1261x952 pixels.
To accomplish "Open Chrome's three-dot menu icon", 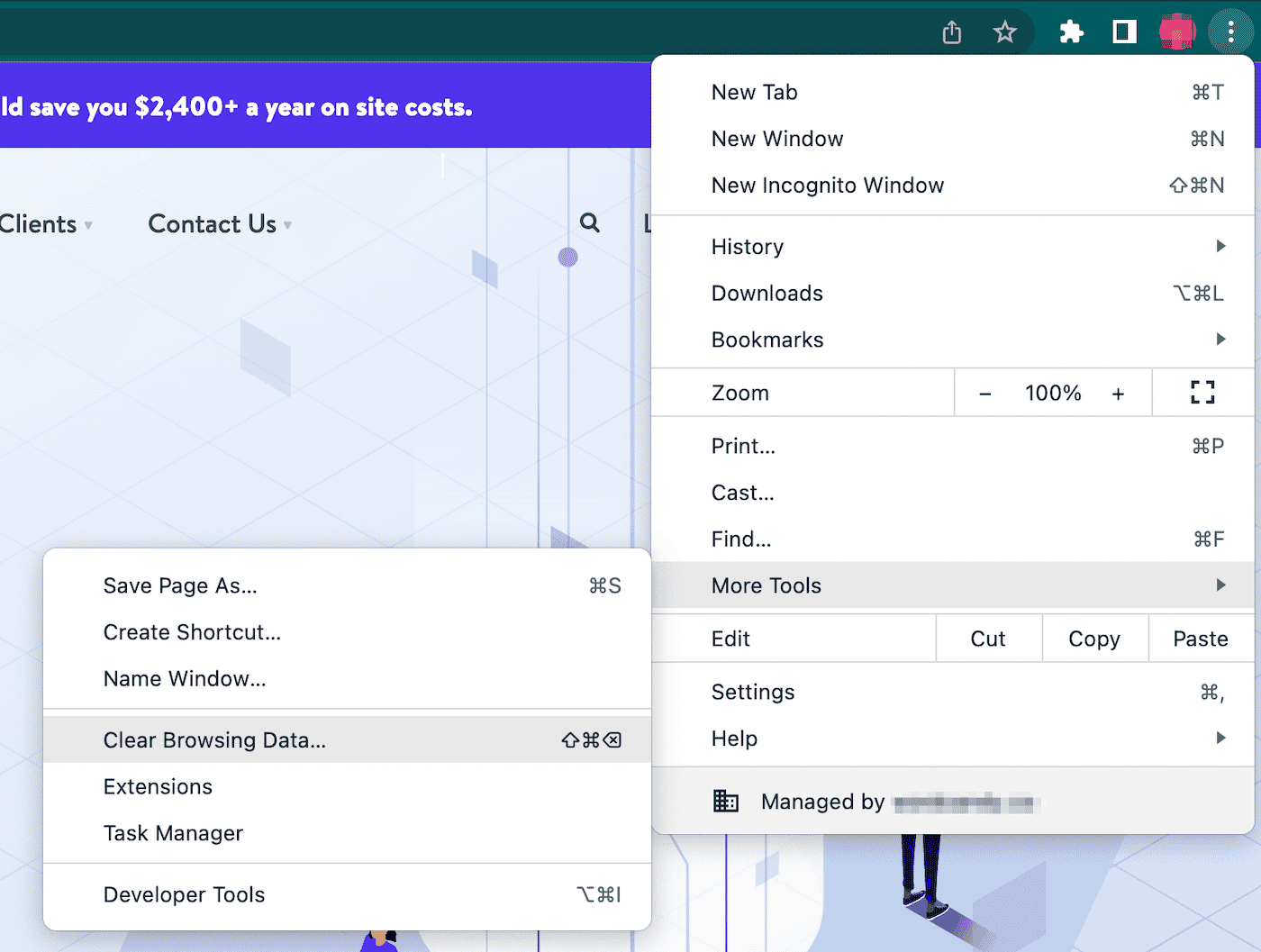I will [1230, 31].
